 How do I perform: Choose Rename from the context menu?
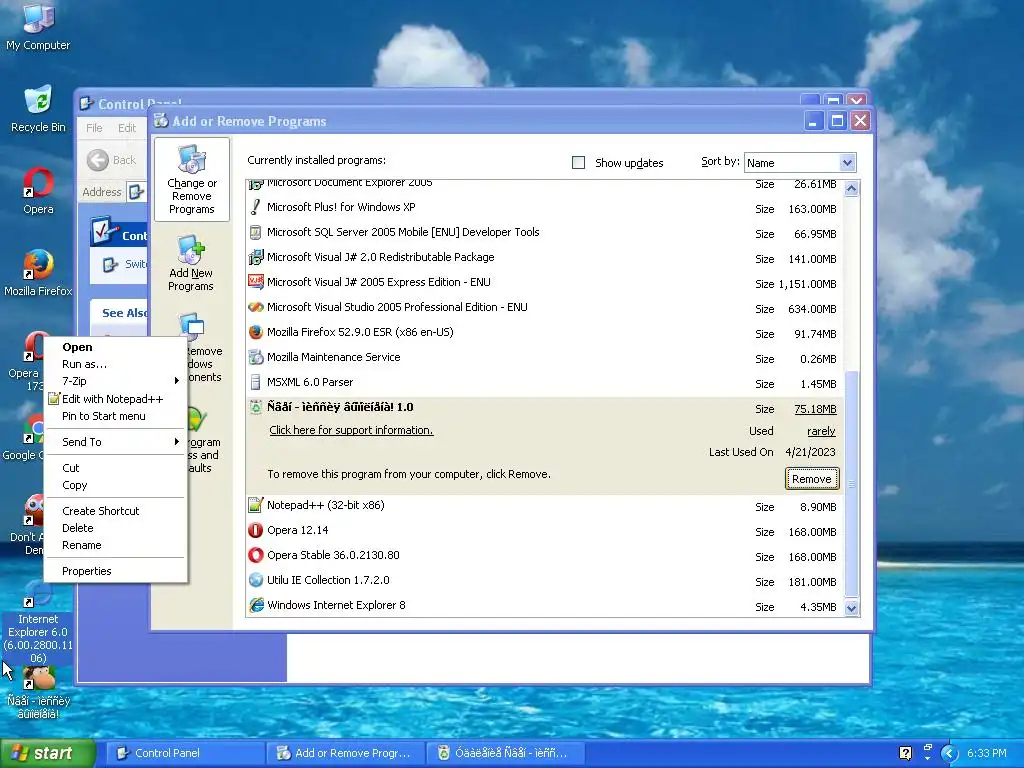pyautogui.click(x=116, y=545)
